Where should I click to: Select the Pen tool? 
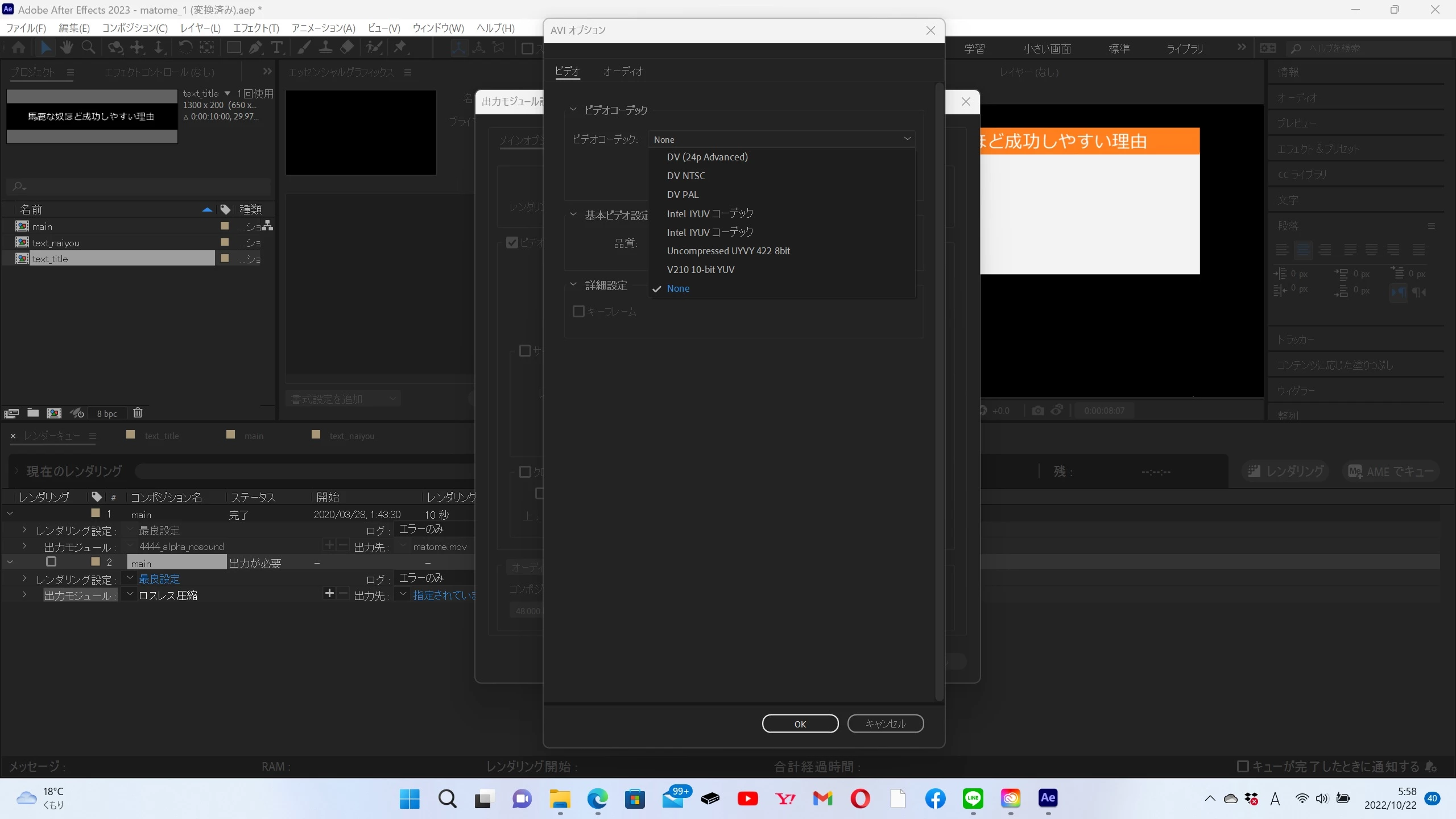255,47
